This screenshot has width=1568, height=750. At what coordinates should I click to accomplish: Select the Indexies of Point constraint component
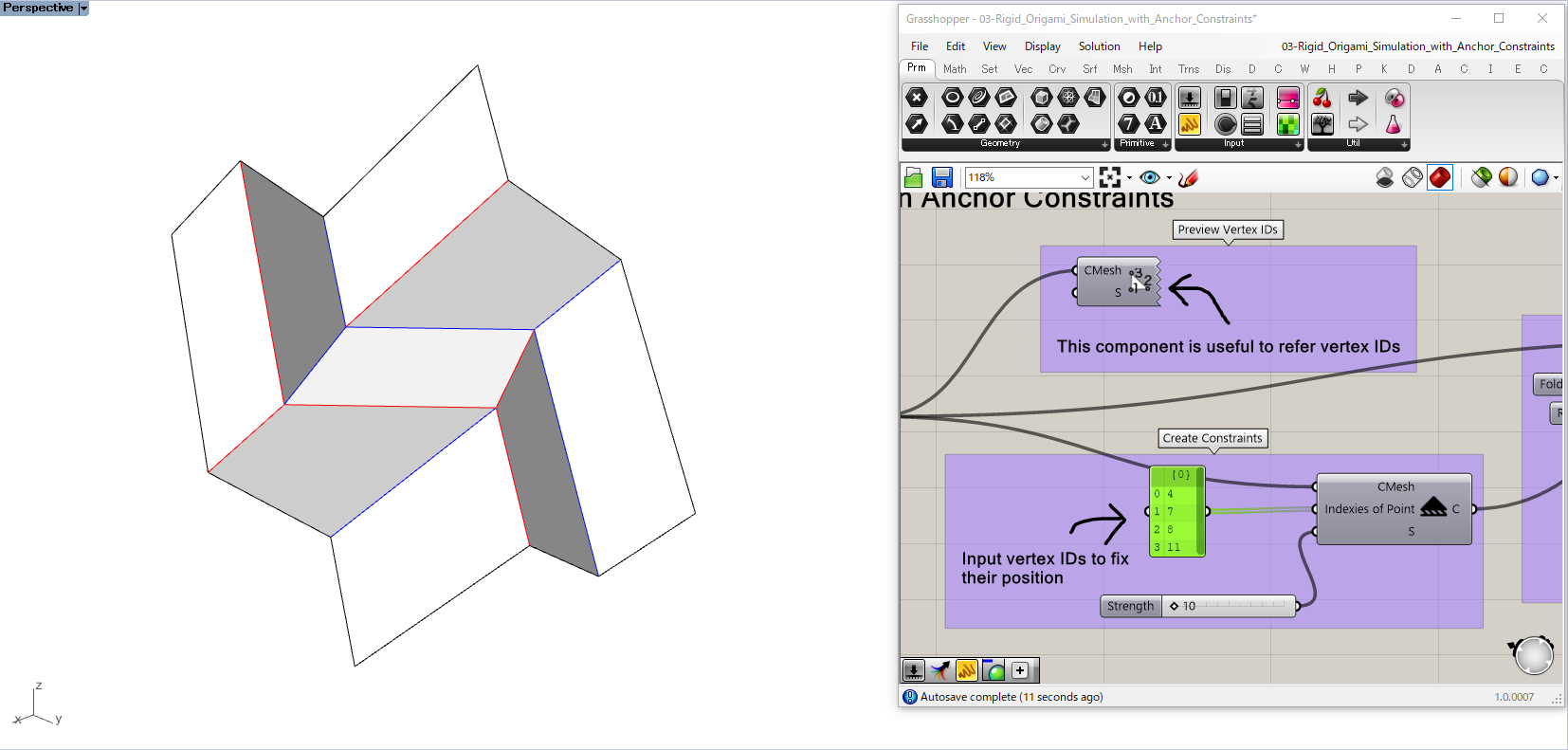coord(1395,509)
